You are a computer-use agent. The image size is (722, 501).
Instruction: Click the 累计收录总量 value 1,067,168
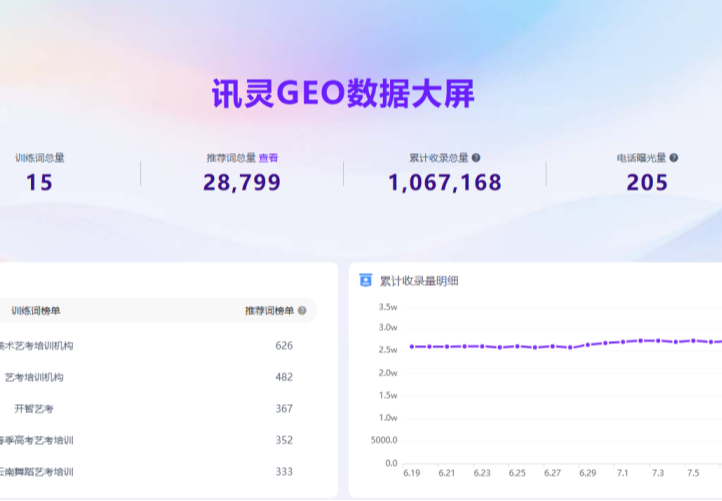(x=445, y=182)
